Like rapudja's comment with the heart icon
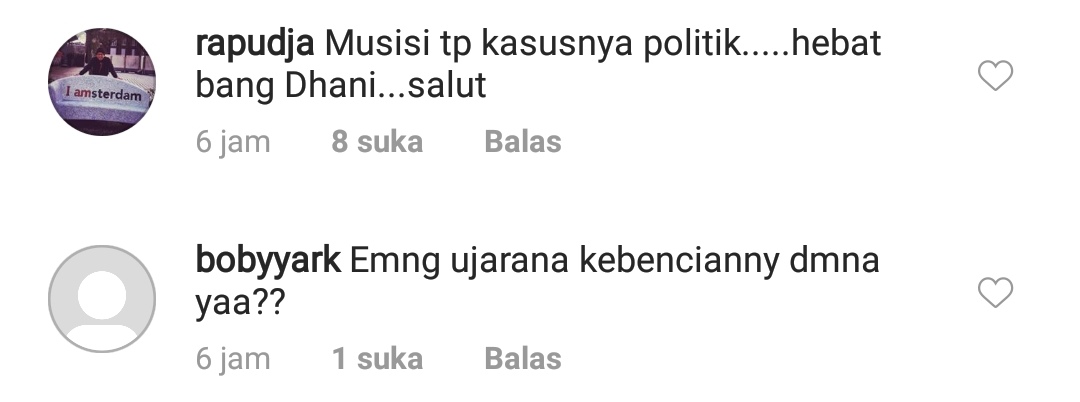 click(x=995, y=76)
